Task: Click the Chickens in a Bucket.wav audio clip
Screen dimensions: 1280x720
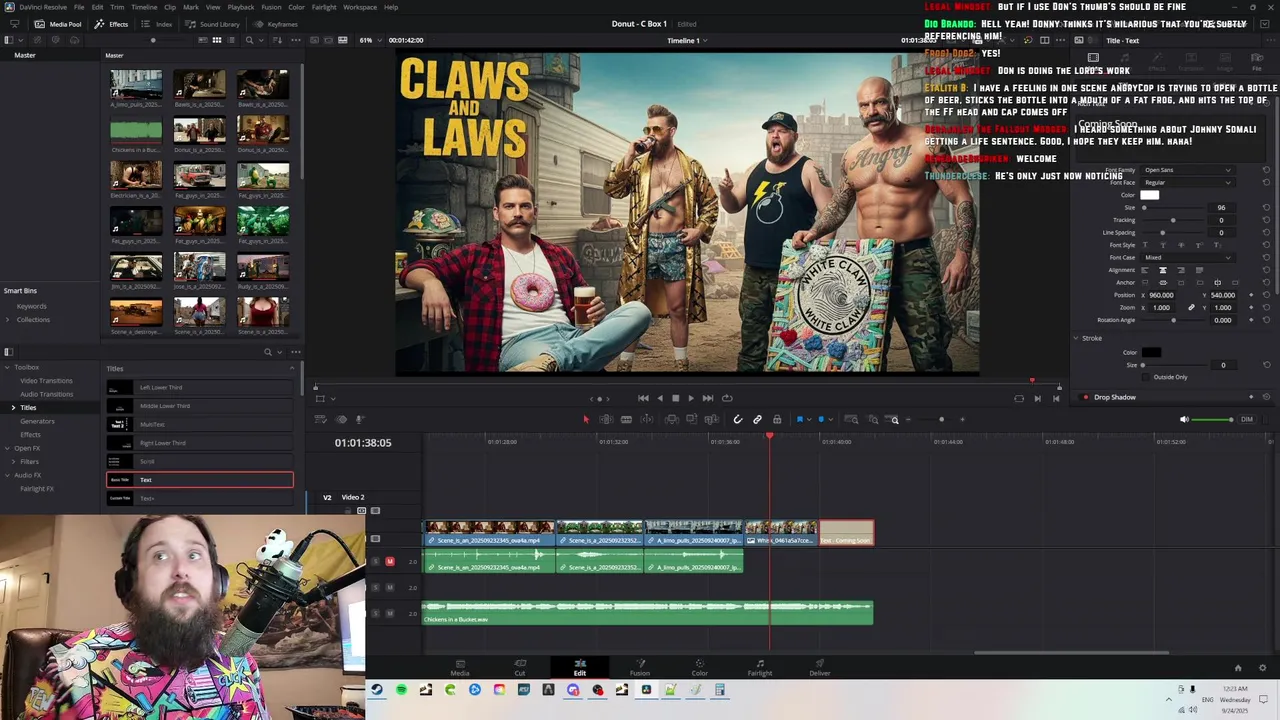Action: [647, 612]
